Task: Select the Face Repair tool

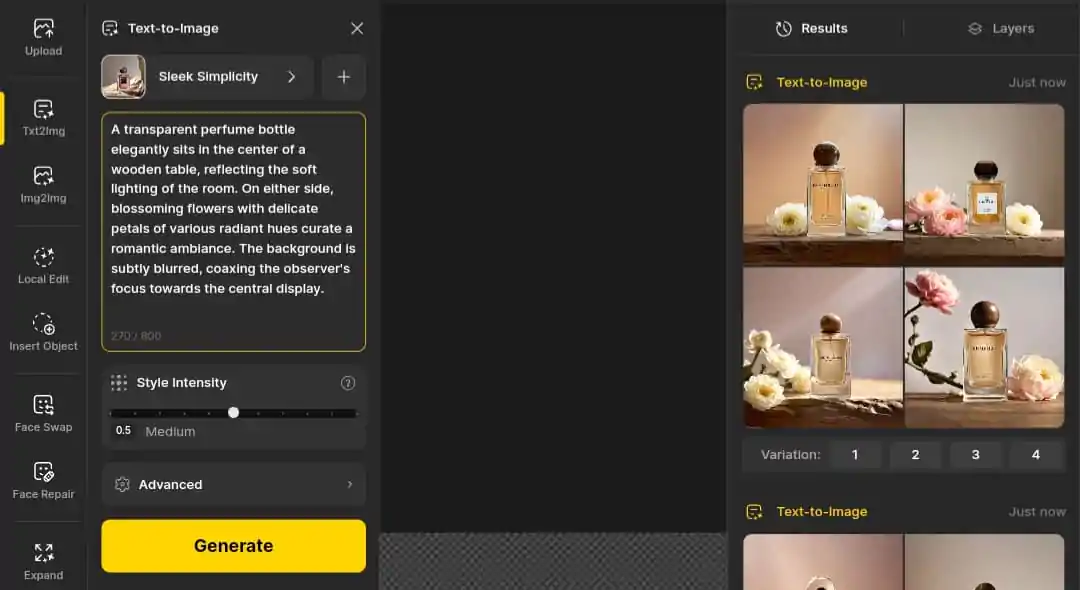Action: (x=43, y=480)
